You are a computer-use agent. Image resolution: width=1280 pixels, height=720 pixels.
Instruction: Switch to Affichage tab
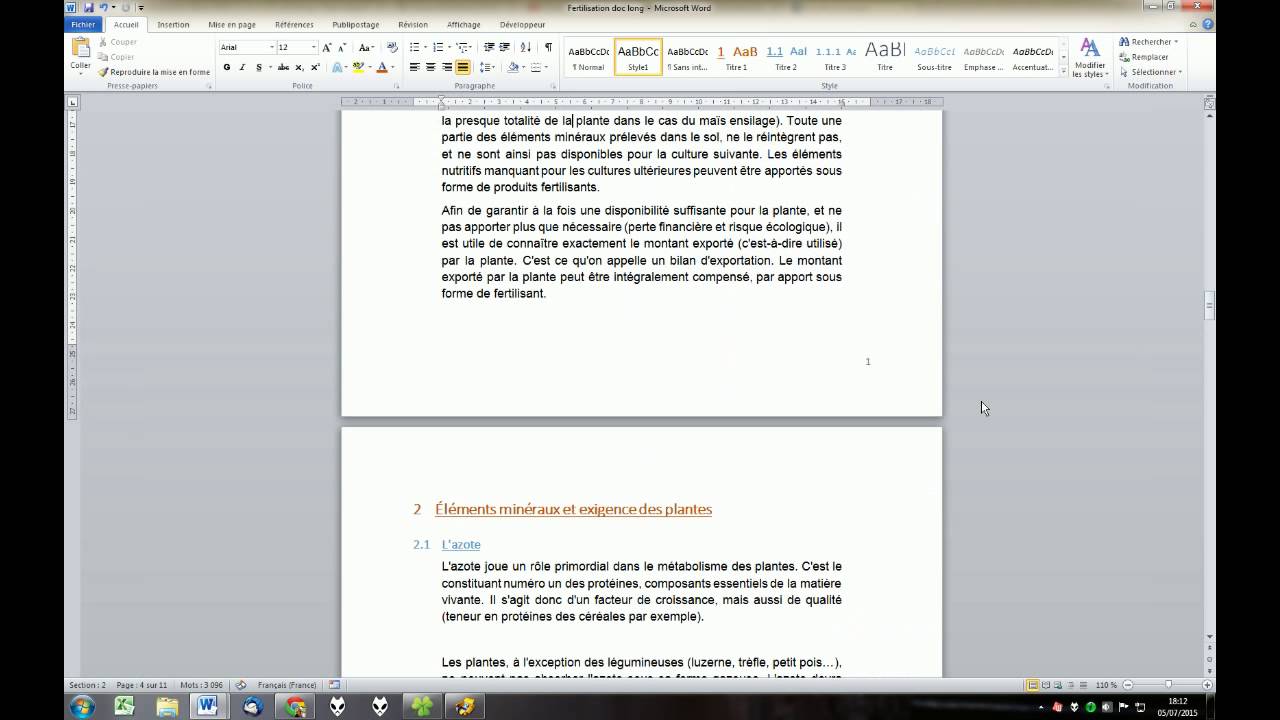pyautogui.click(x=463, y=24)
